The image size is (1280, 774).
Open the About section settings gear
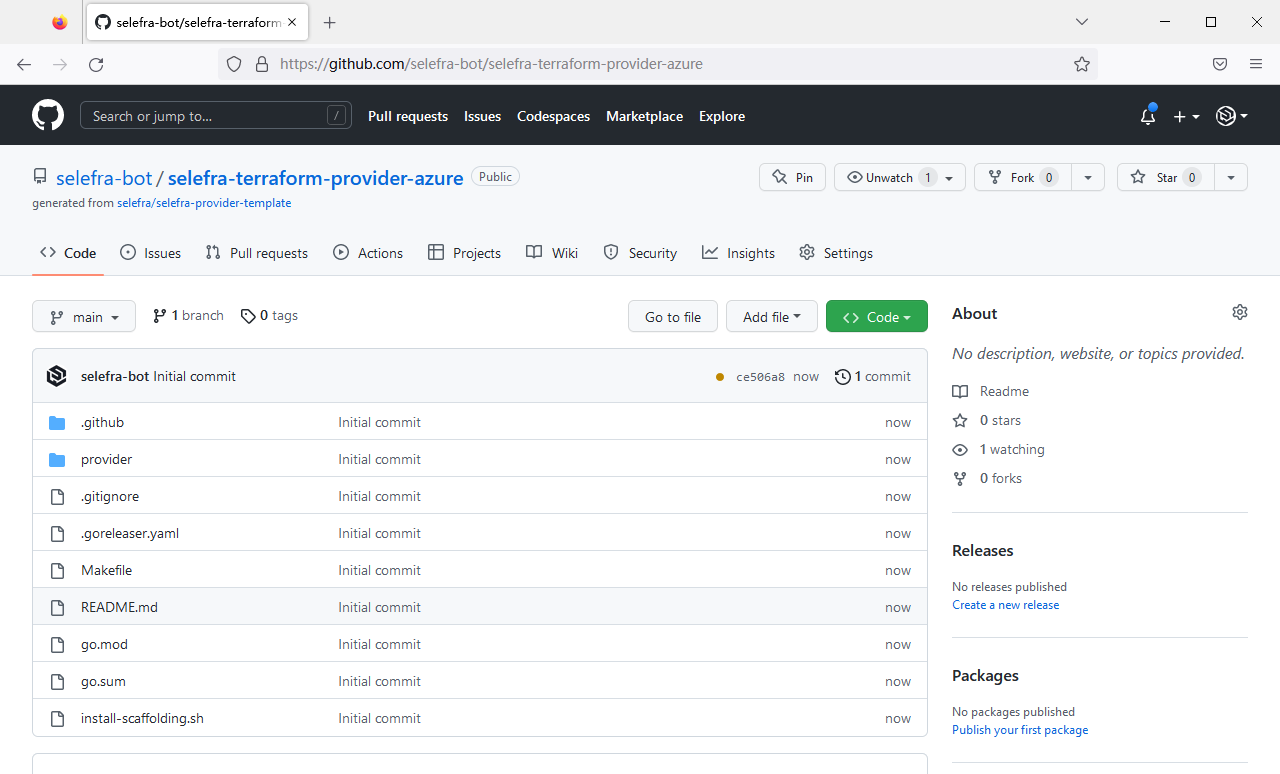(1240, 312)
